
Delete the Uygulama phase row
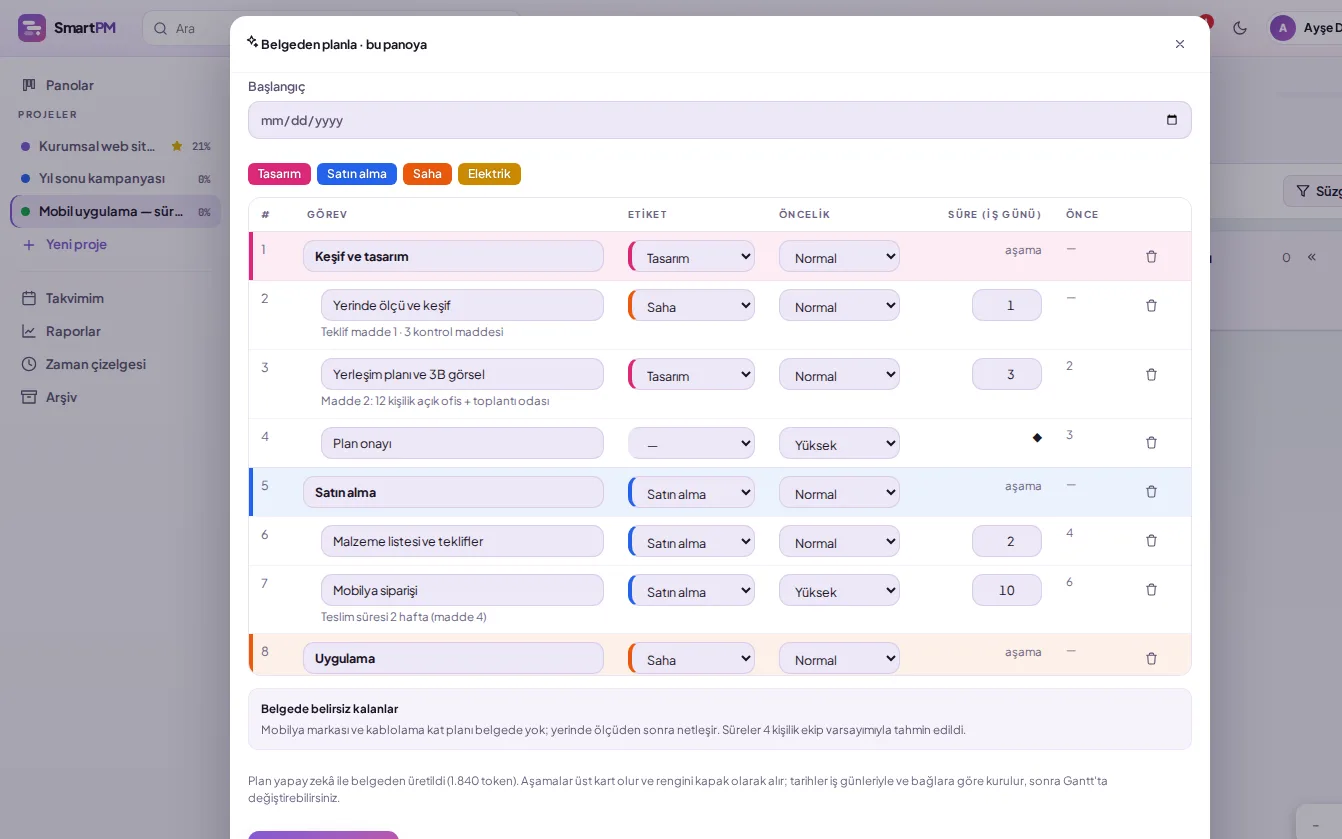1151,659
